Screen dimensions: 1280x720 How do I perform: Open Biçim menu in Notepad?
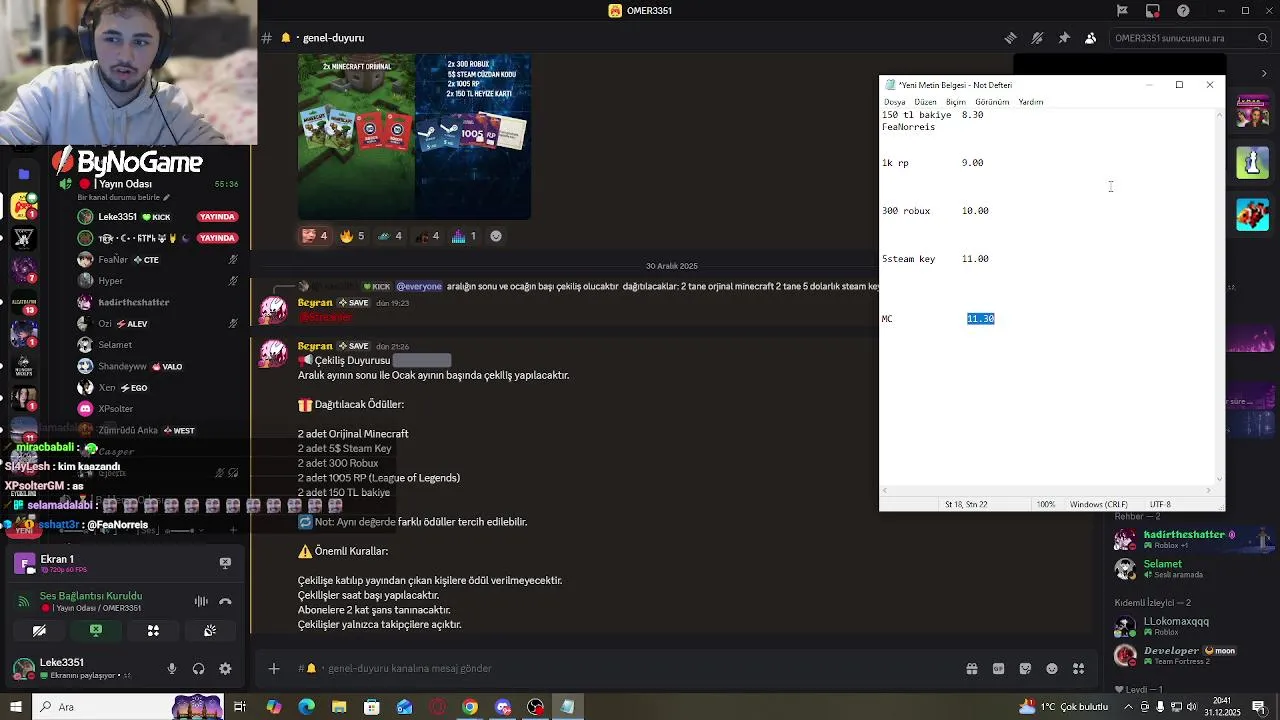pyautogui.click(x=956, y=102)
